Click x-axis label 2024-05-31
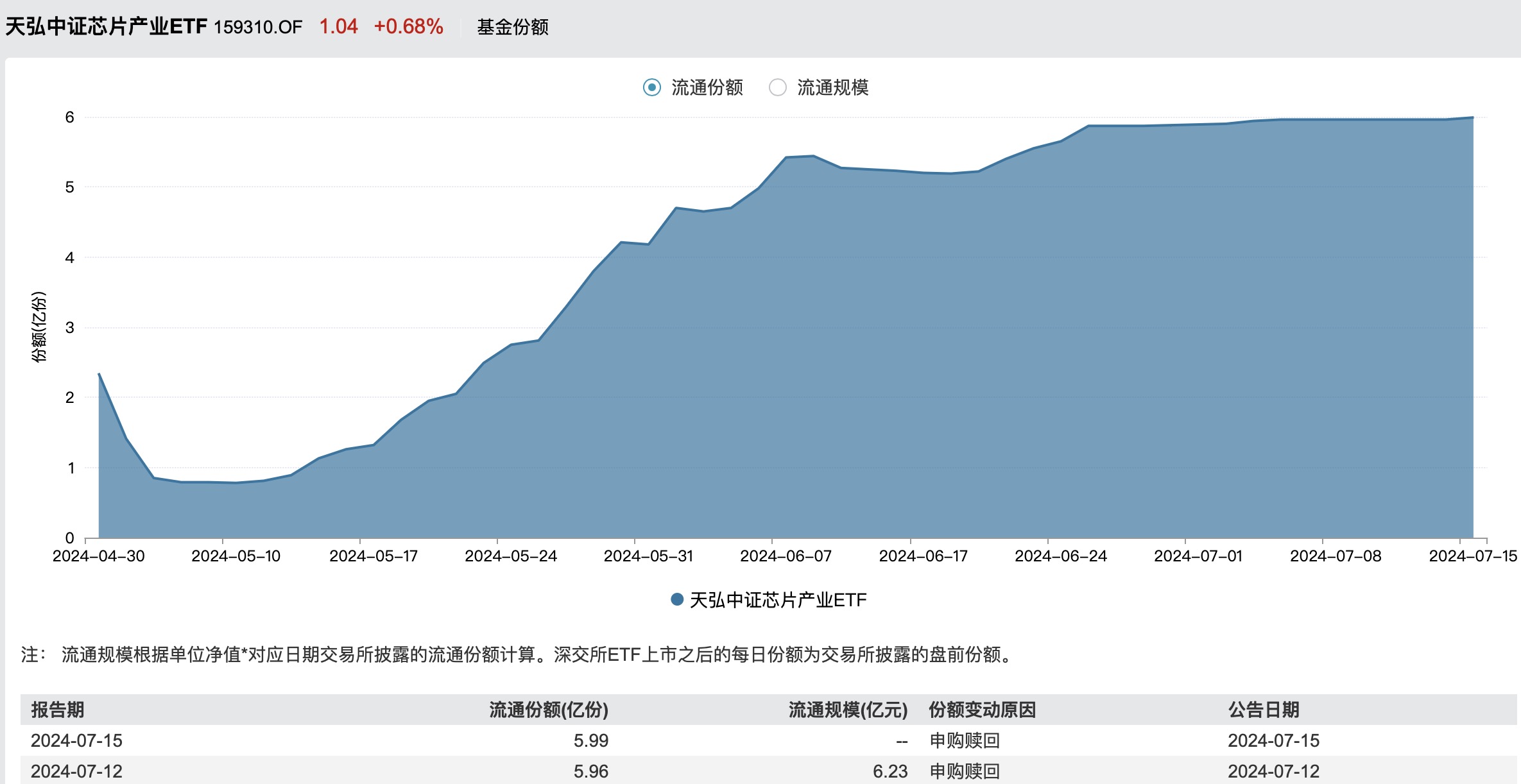 pos(648,556)
